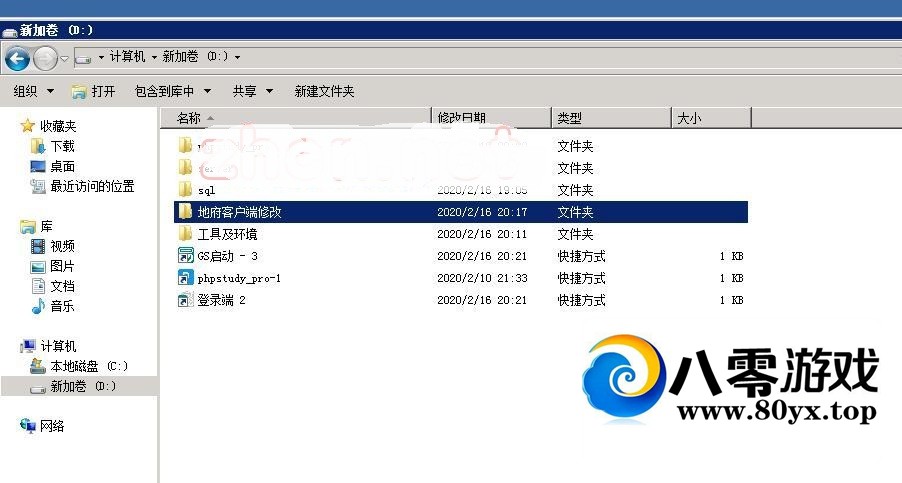
Task: Sort by the 修改日期 column header
Action: pos(491,118)
